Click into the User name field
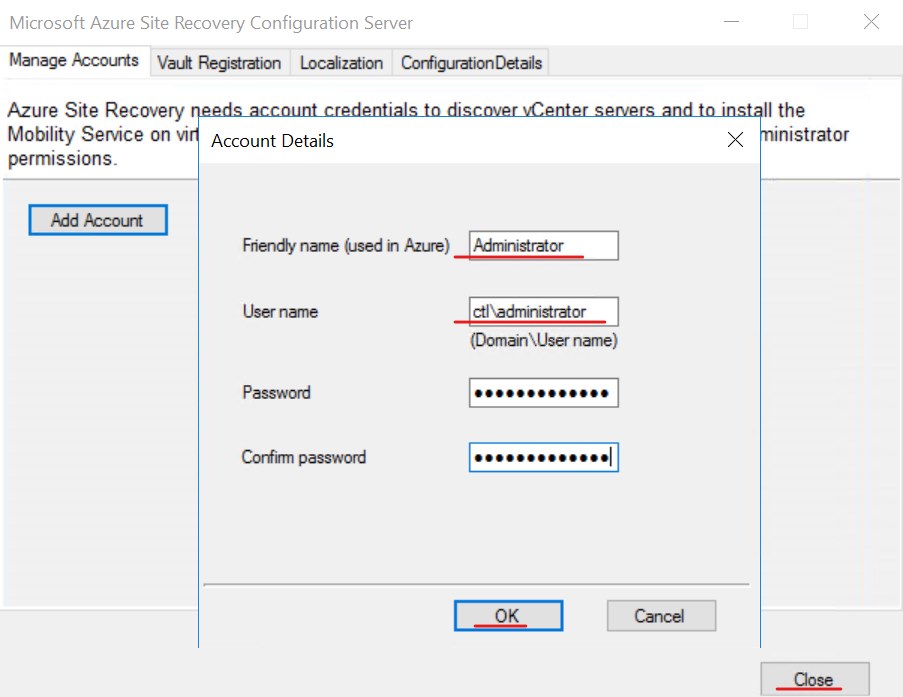The height and width of the screenshot is (697, 903). click(x=544, y=312)
